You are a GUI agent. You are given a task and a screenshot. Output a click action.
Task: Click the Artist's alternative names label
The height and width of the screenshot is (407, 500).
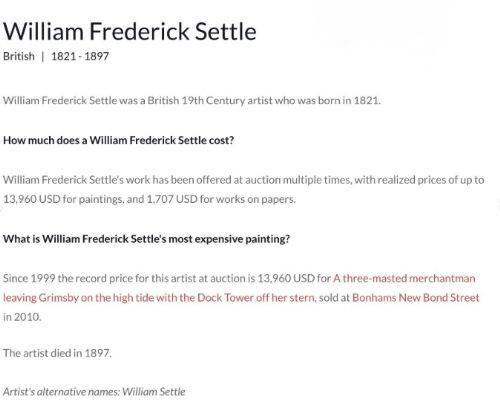tap(61, 392)
